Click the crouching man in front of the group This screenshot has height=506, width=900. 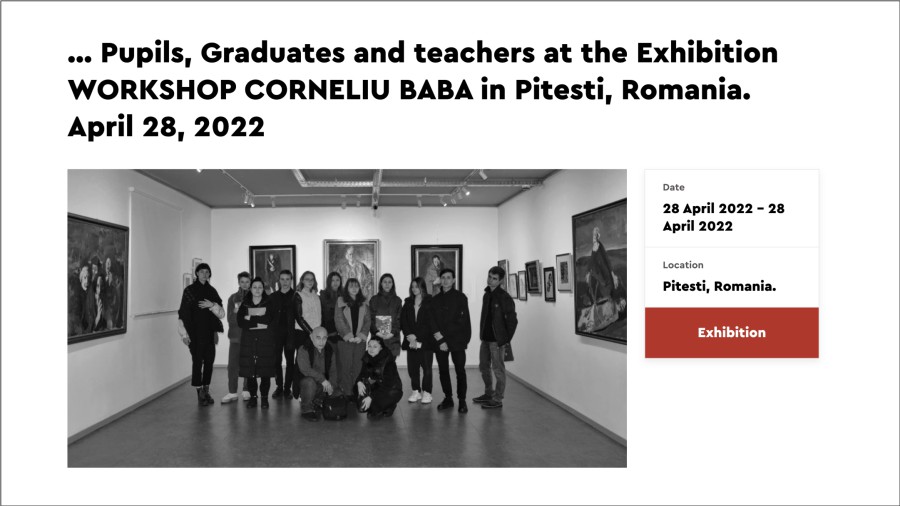pyautogui.click(x=316, y=370)
